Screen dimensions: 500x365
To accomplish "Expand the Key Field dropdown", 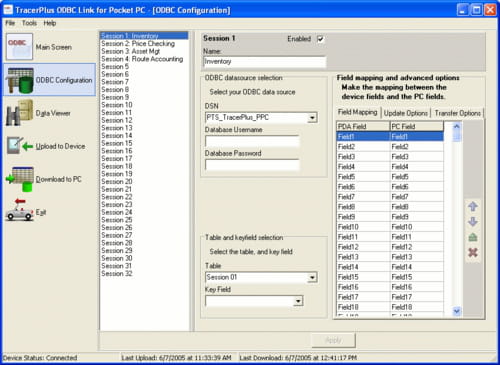I will 298,301.
